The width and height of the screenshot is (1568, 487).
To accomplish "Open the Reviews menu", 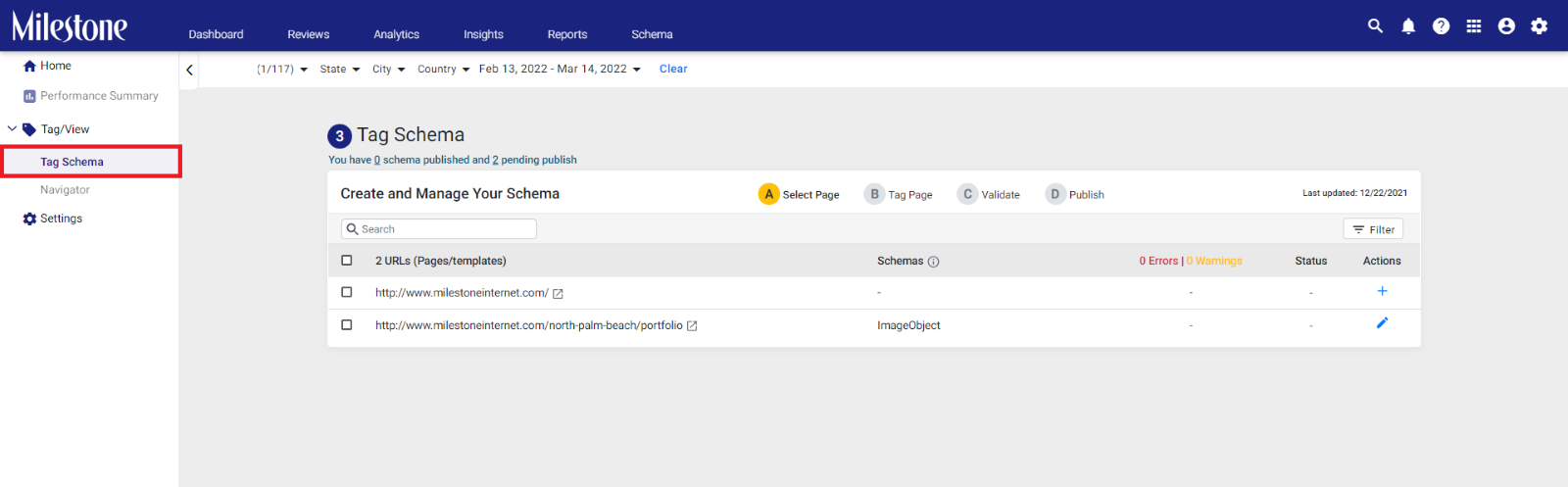I will [309, 34].
